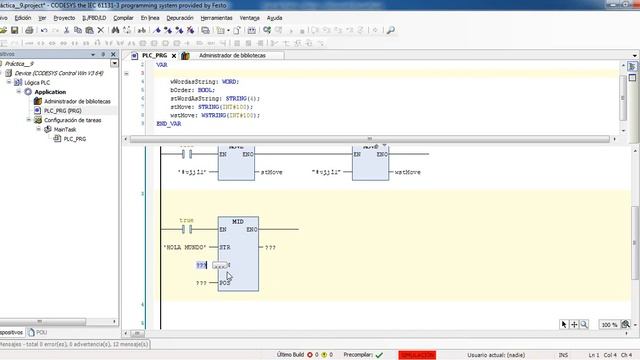Close the PLC_PRG editor tab

(174, 56)
